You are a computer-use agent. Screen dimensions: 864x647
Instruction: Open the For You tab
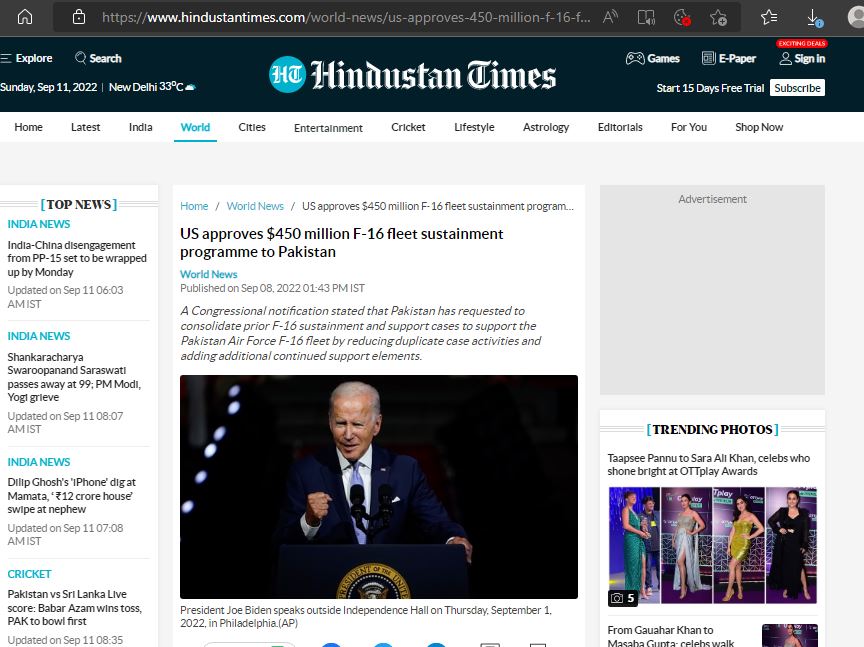(689, 127)
